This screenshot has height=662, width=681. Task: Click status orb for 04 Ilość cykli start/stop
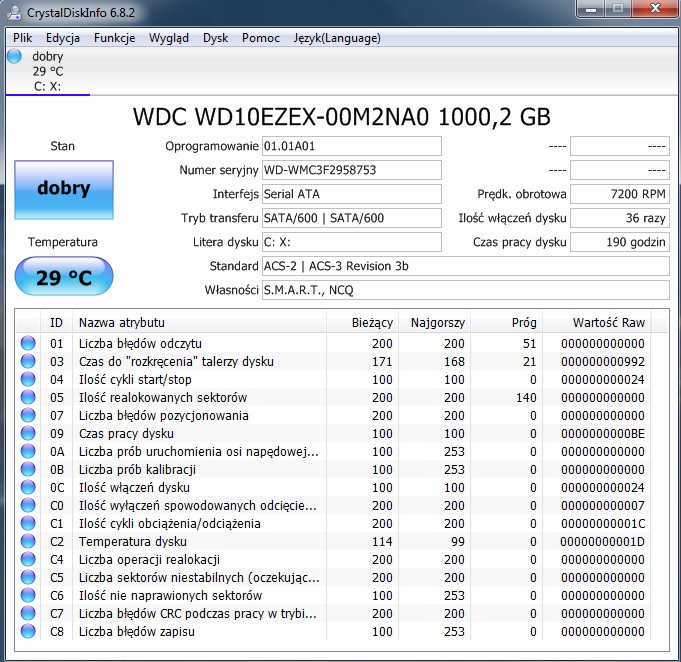coord(28,379)
